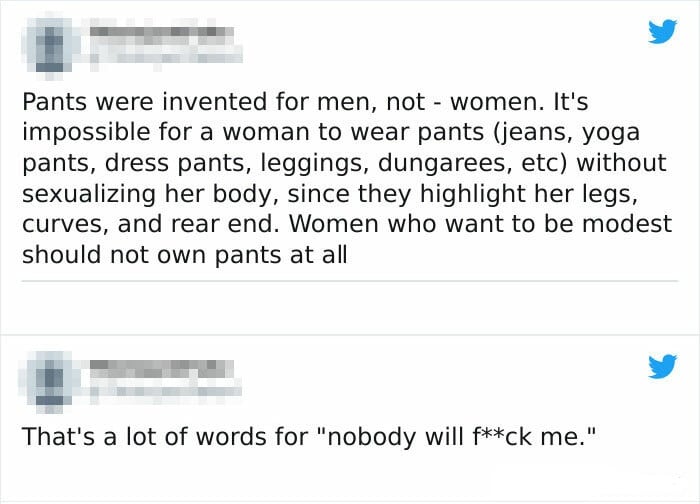Click the Twitter bird icon on the reply tweet
Viewport: 700px width, 504px height.
pos(662,366)
